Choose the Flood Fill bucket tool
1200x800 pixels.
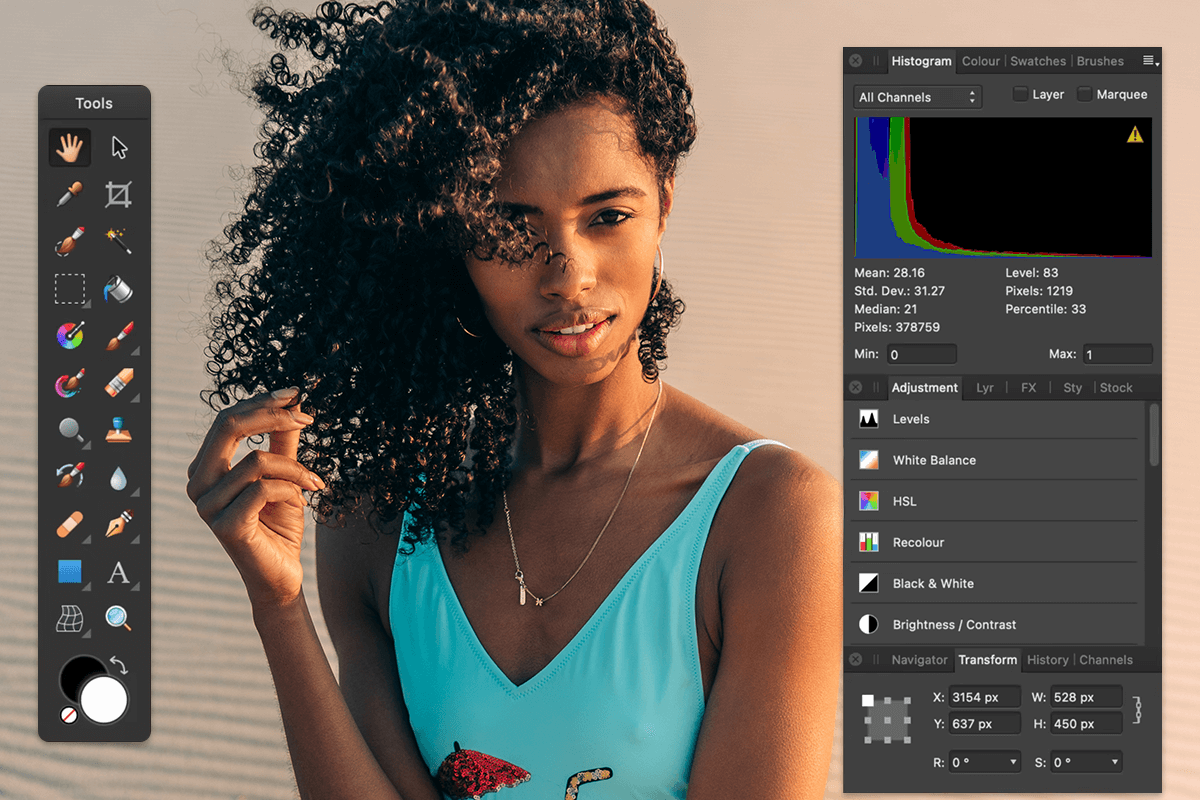pos(119,289)
